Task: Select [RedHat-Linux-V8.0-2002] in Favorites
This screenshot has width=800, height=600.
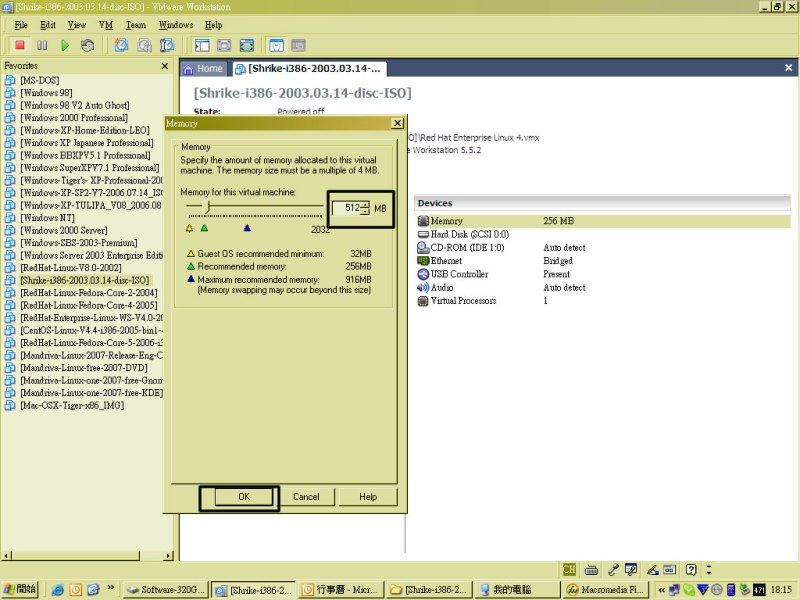Action: (70, 268)
